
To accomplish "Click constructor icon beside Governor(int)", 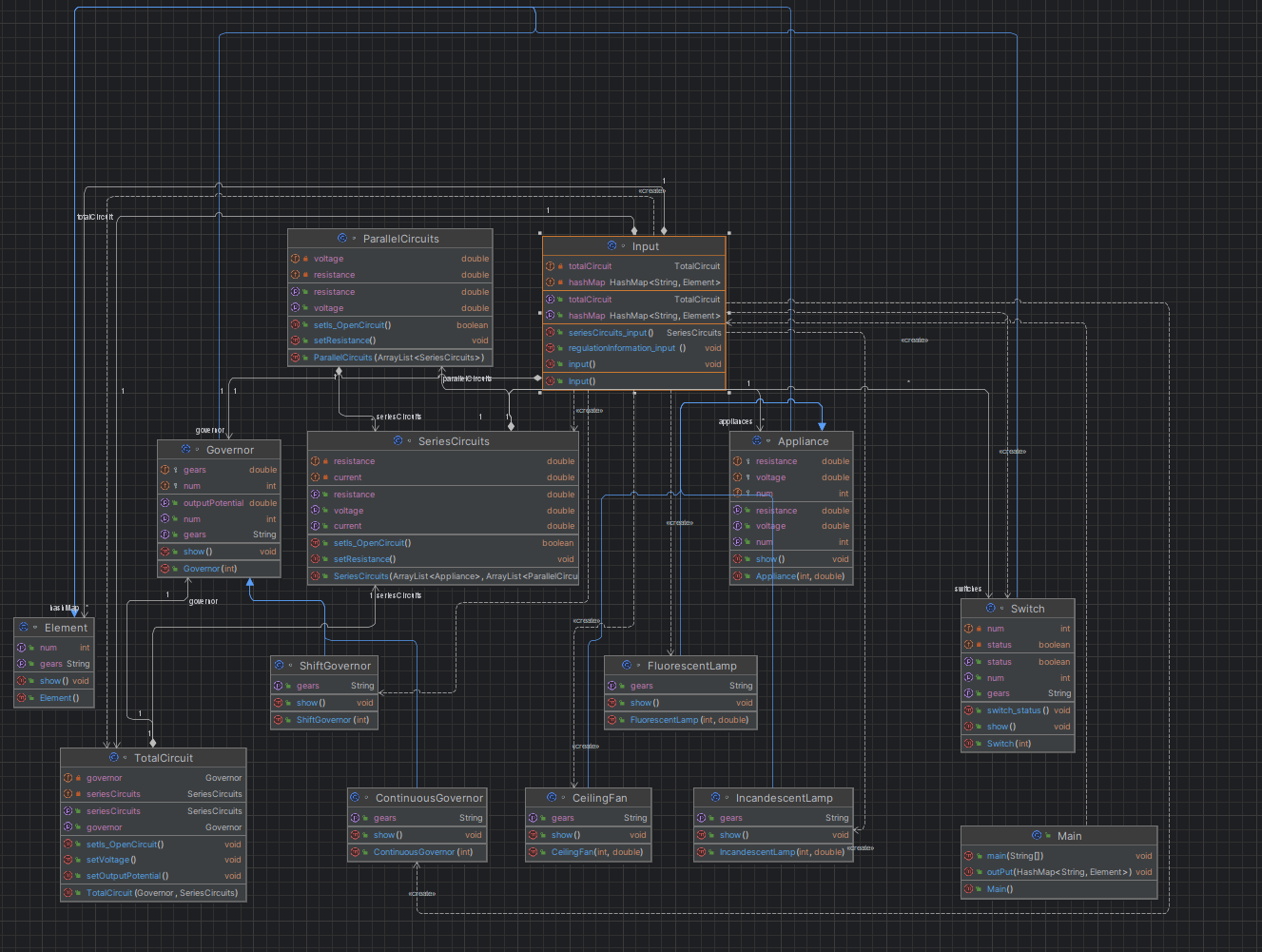I will pyautogui.click(x=165, y=568).
